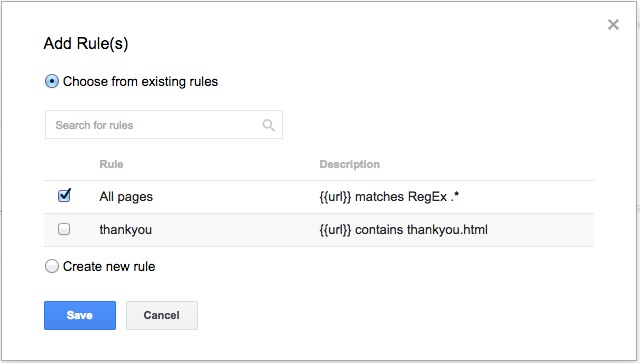
Task: Focus the Search for rules field
Action: [x=164, y=125]
